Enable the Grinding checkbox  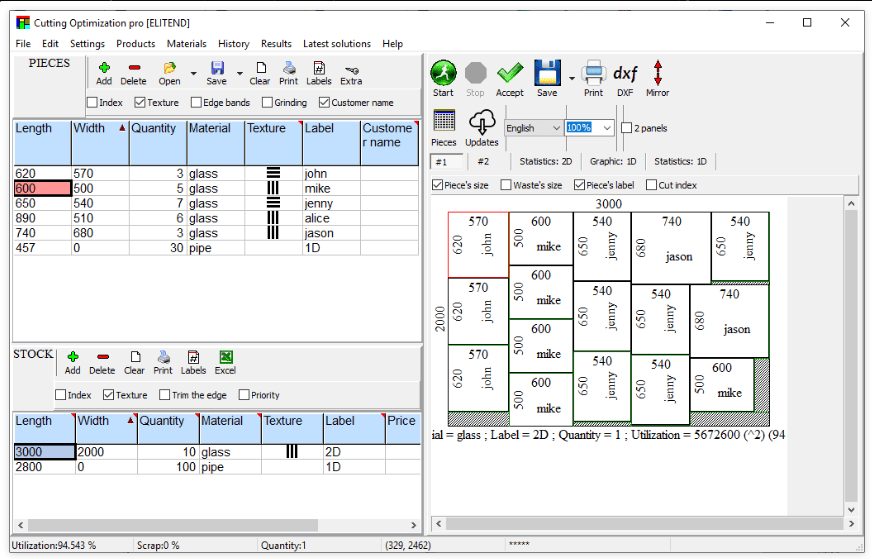click(x=267, y=102)
